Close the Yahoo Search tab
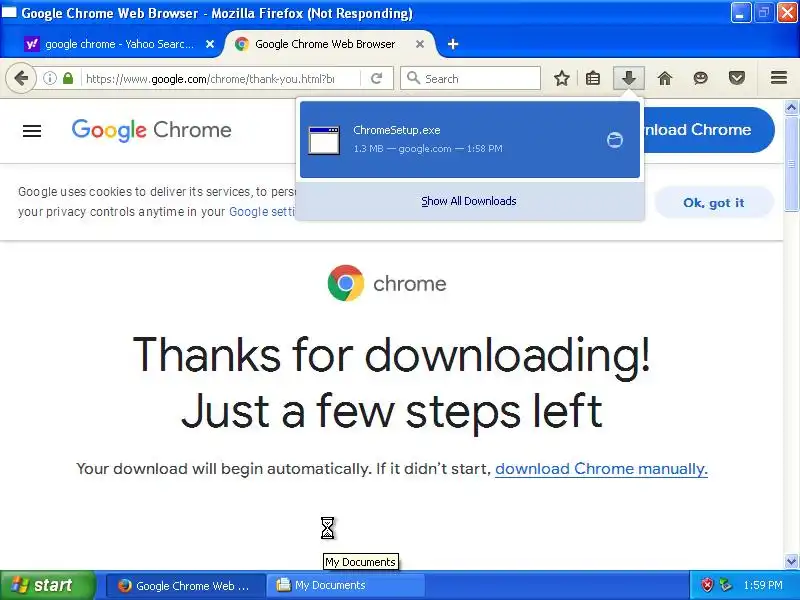 (210, 44)
